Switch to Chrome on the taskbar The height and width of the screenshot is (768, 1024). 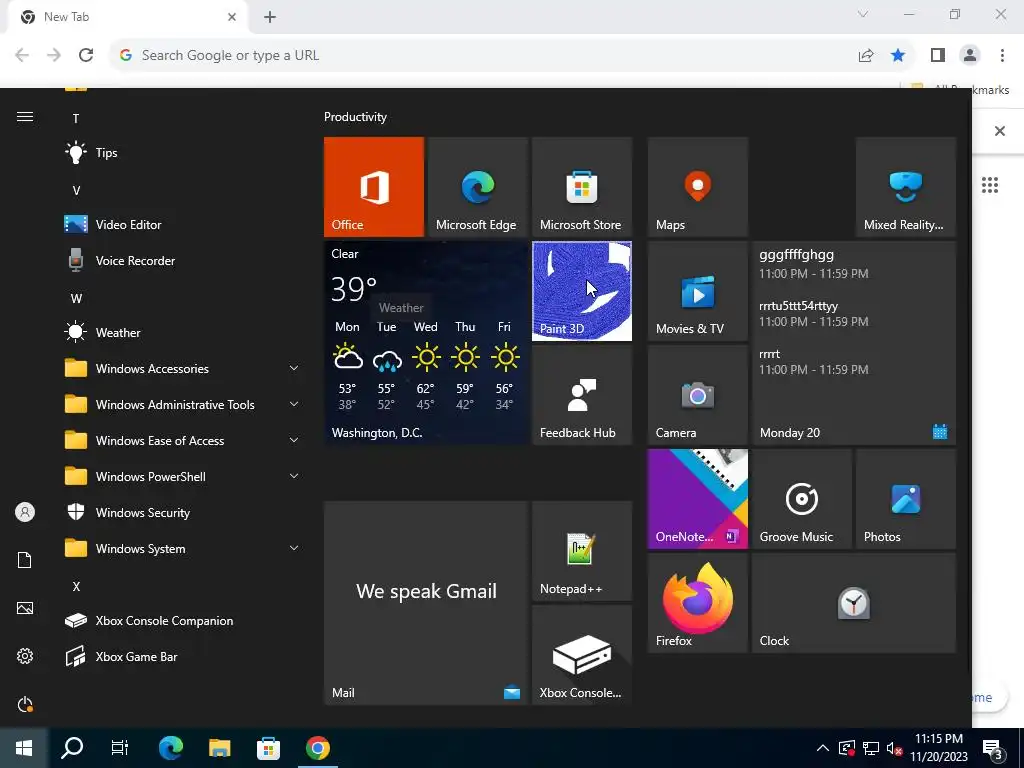point(317,748)
